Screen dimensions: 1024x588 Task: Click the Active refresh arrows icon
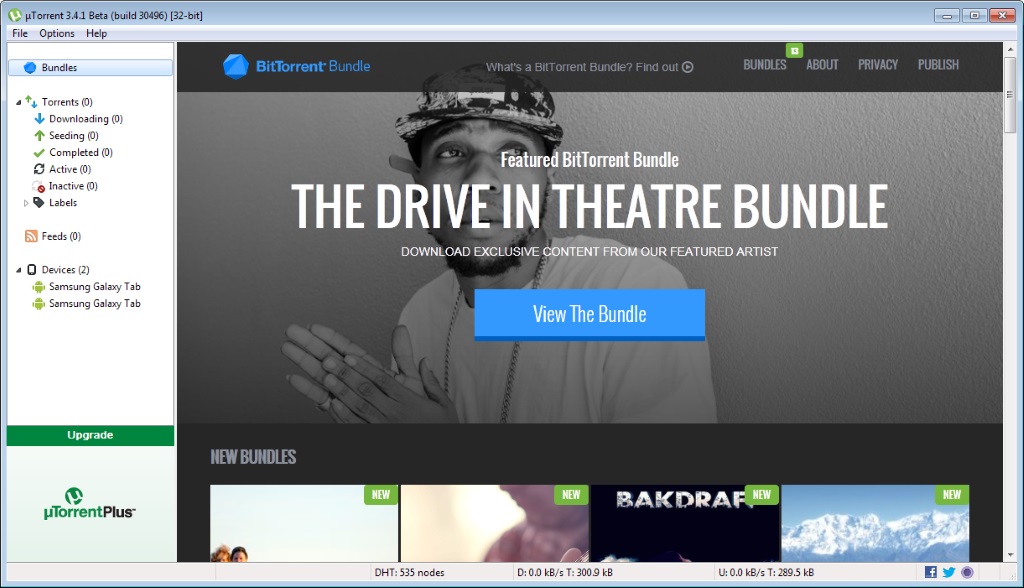pos(39,169)
